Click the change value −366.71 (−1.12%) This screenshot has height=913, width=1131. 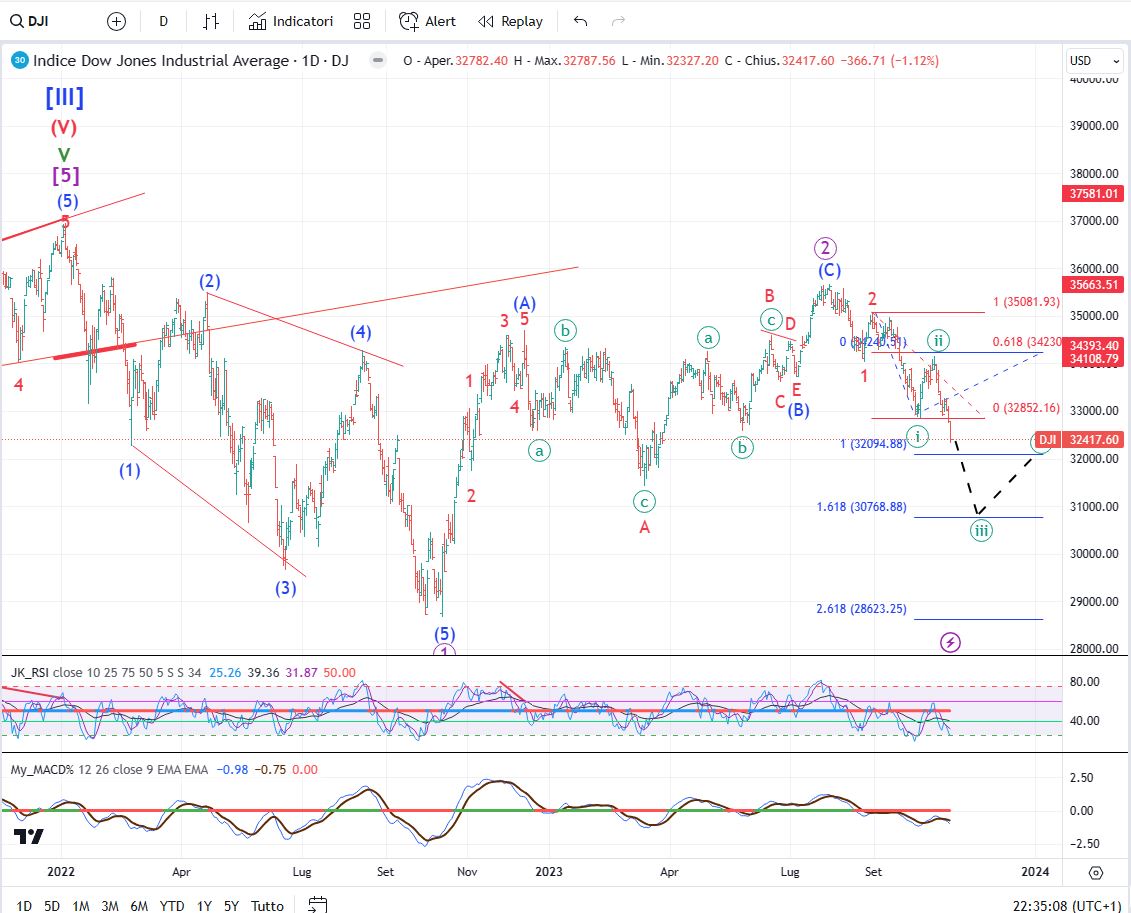tap(889, 61)
